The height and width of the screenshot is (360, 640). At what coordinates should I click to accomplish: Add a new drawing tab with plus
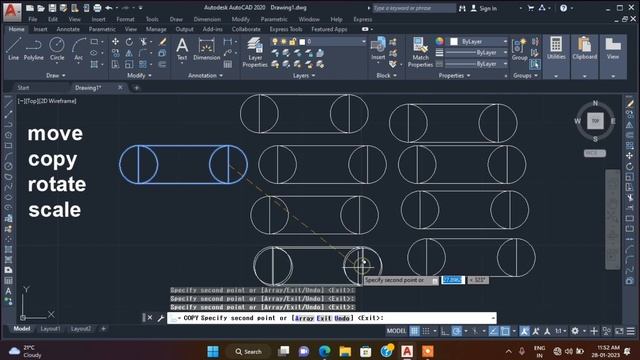click(136, 88)
